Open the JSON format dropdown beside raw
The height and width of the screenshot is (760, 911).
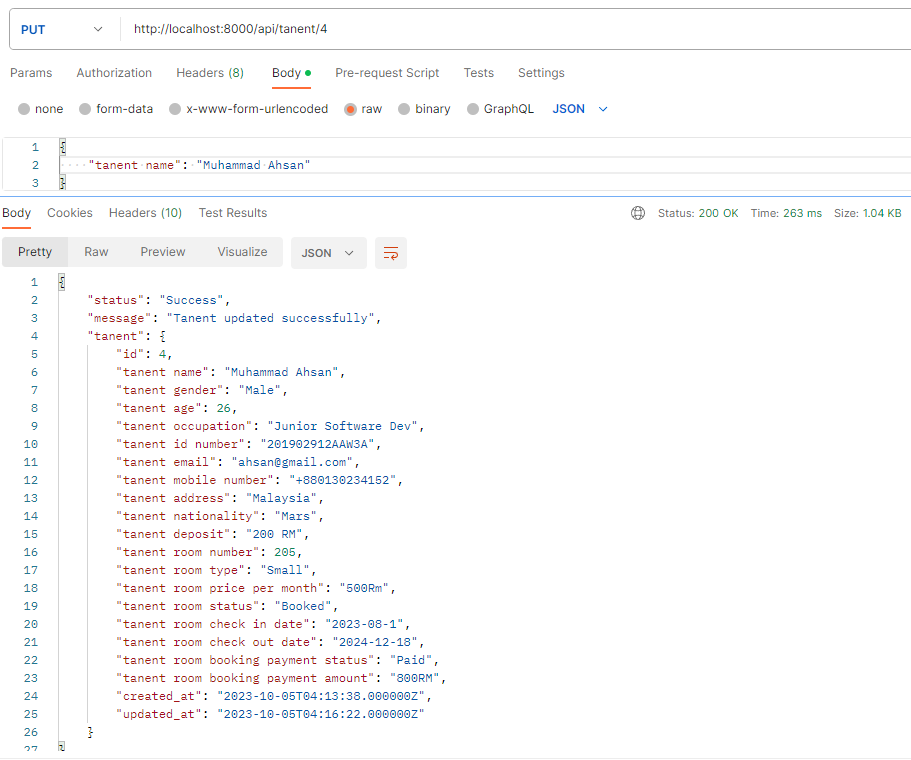click(x=577, y=109)
